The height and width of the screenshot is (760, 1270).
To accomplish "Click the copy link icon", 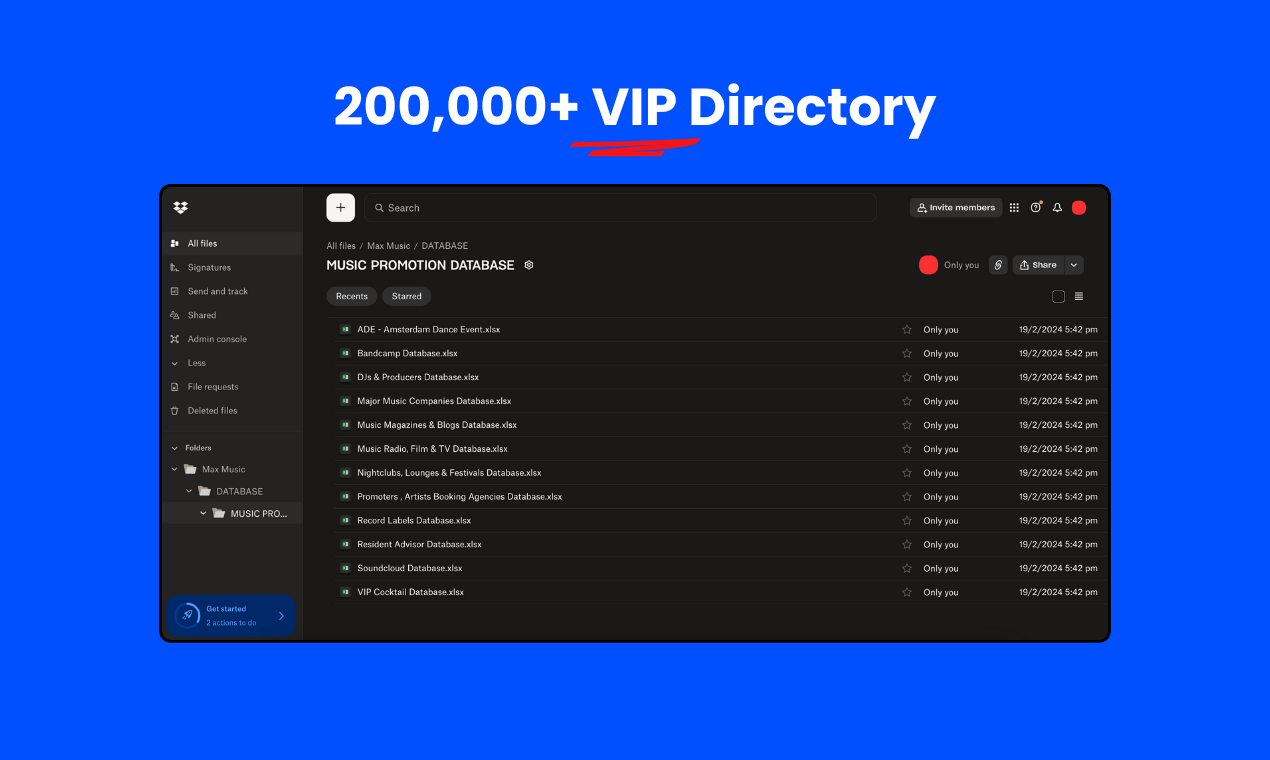I will pyautogui.click(x=998, y=265).
